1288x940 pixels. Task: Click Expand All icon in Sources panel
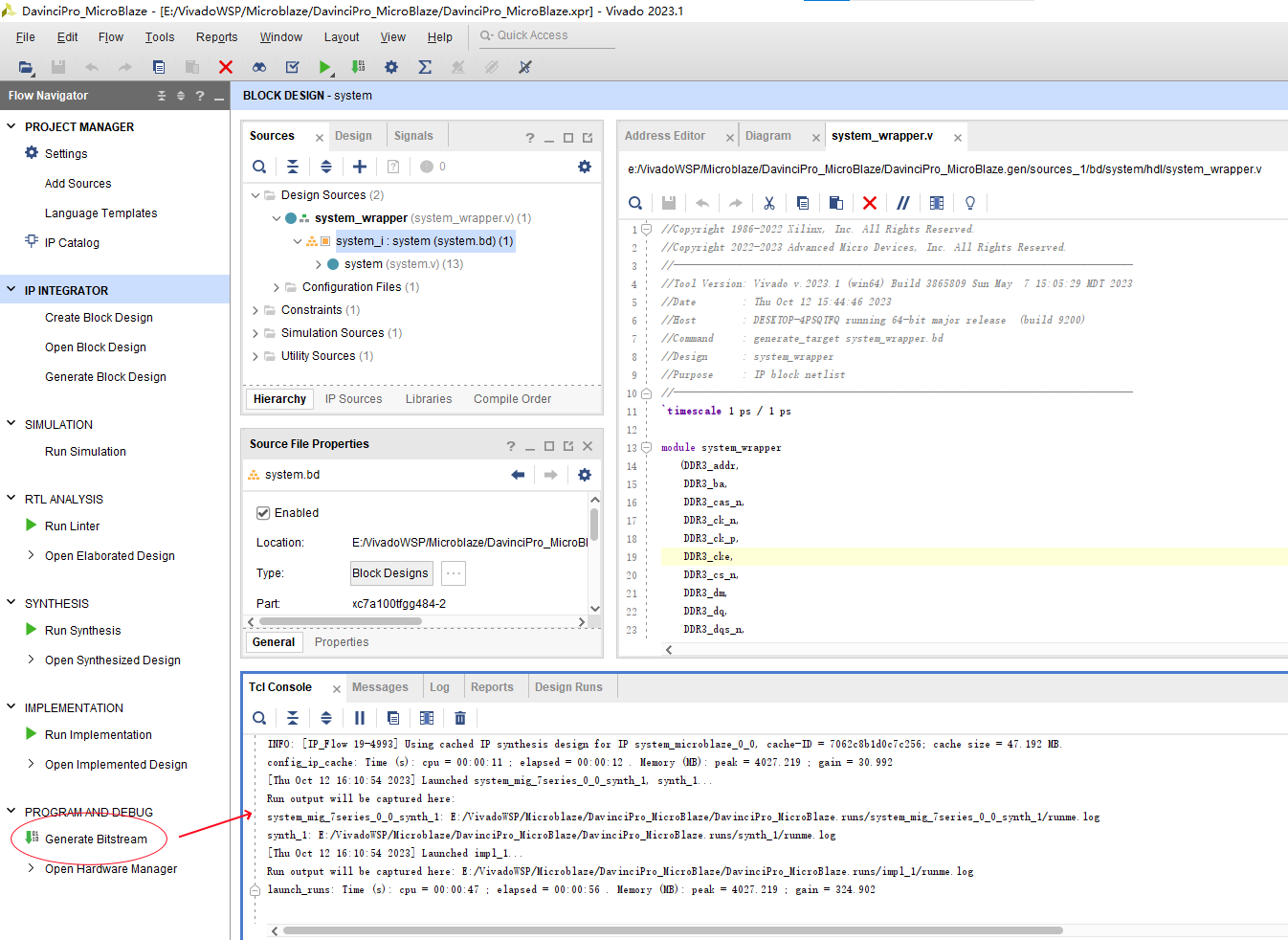326,167
